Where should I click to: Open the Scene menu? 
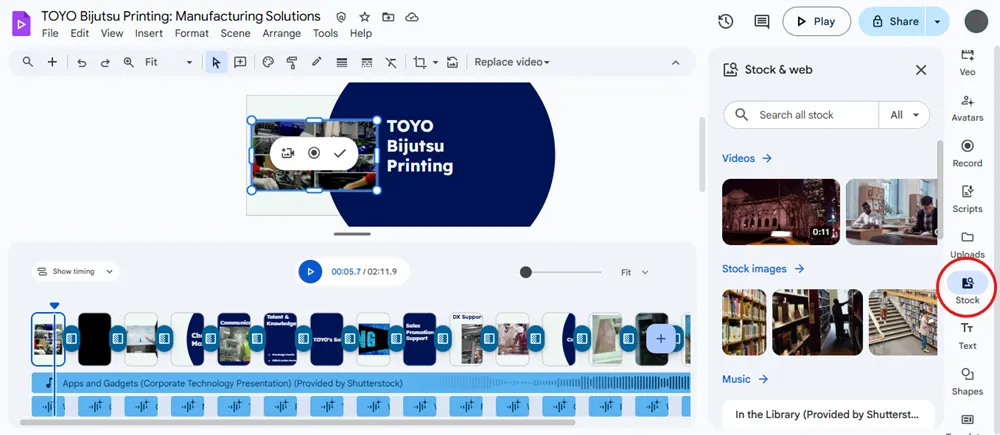(x=235, y=33)
